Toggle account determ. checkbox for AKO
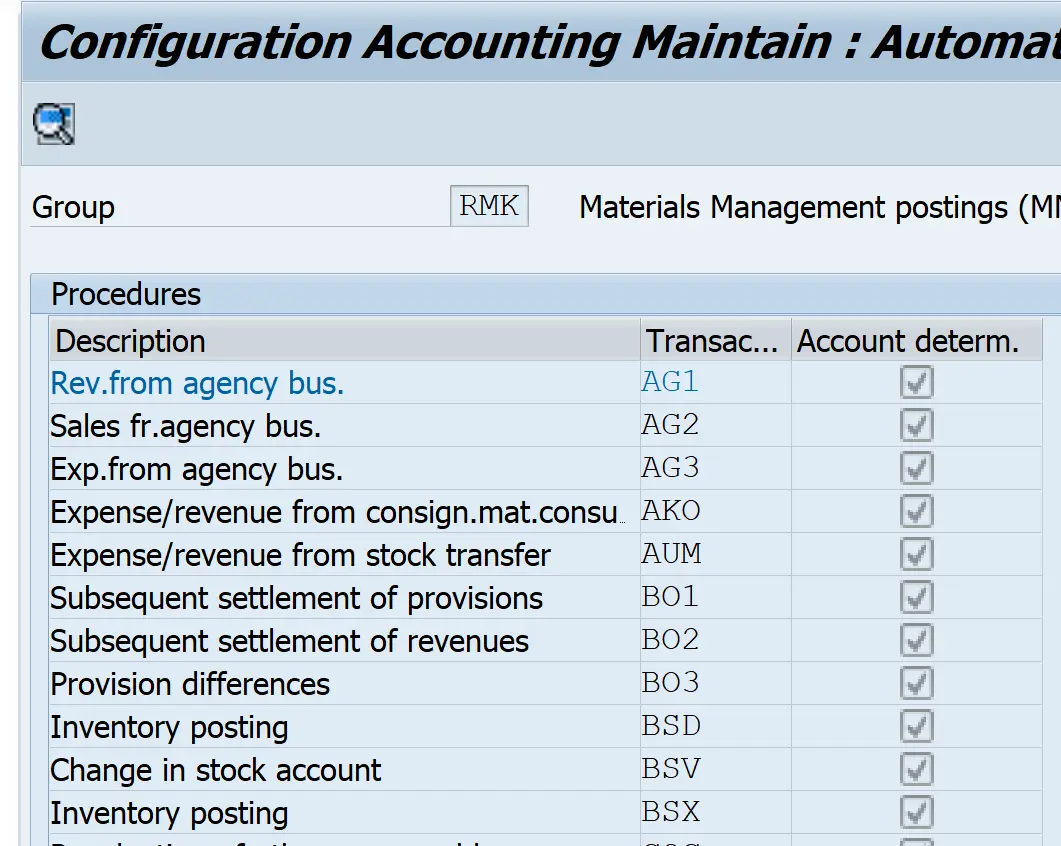The height and width of the screenshot is (846, 1061). [917, 512]
